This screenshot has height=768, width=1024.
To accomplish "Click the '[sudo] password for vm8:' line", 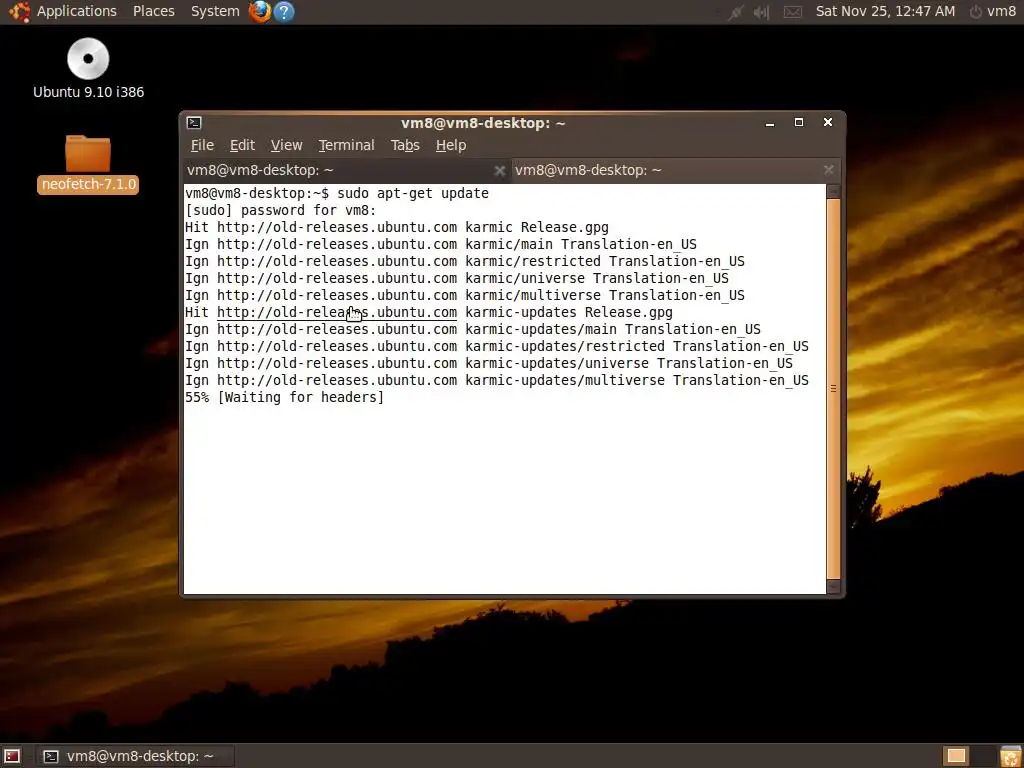I will point(281,210).
